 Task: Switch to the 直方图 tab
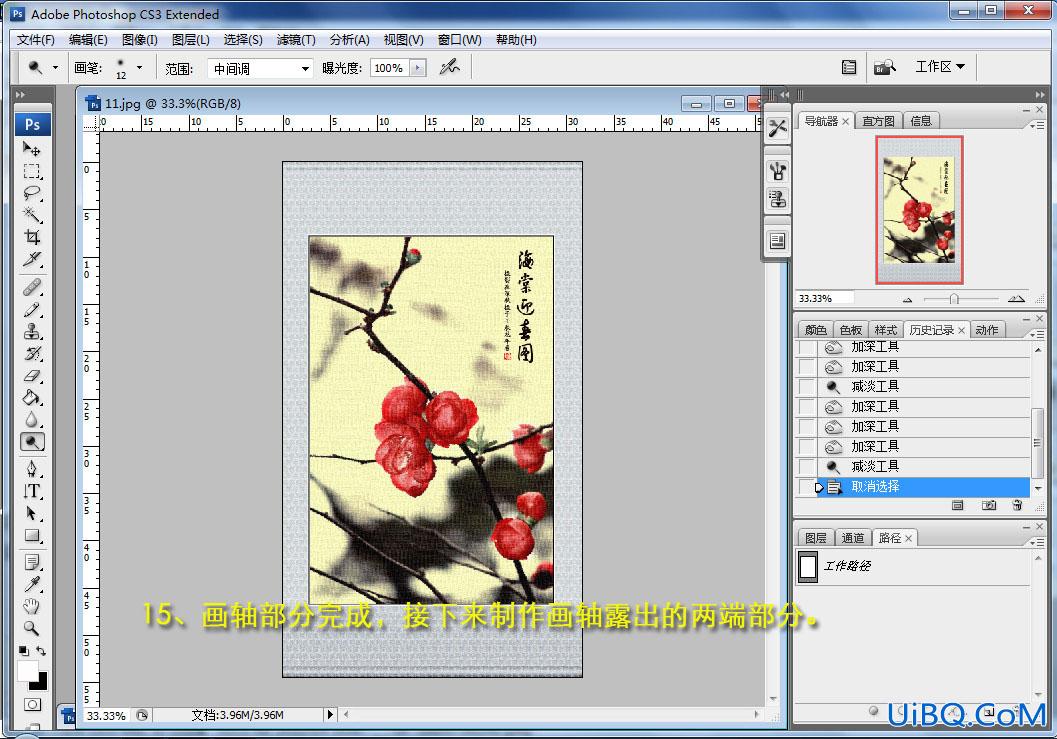tap(878, 121)
